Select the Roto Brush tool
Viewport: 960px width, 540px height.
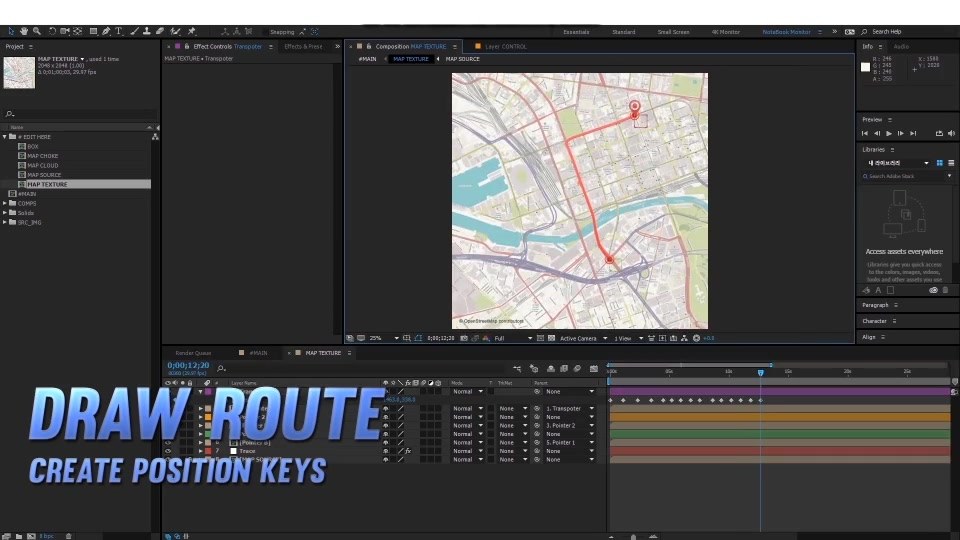click(x=176, y=31)
